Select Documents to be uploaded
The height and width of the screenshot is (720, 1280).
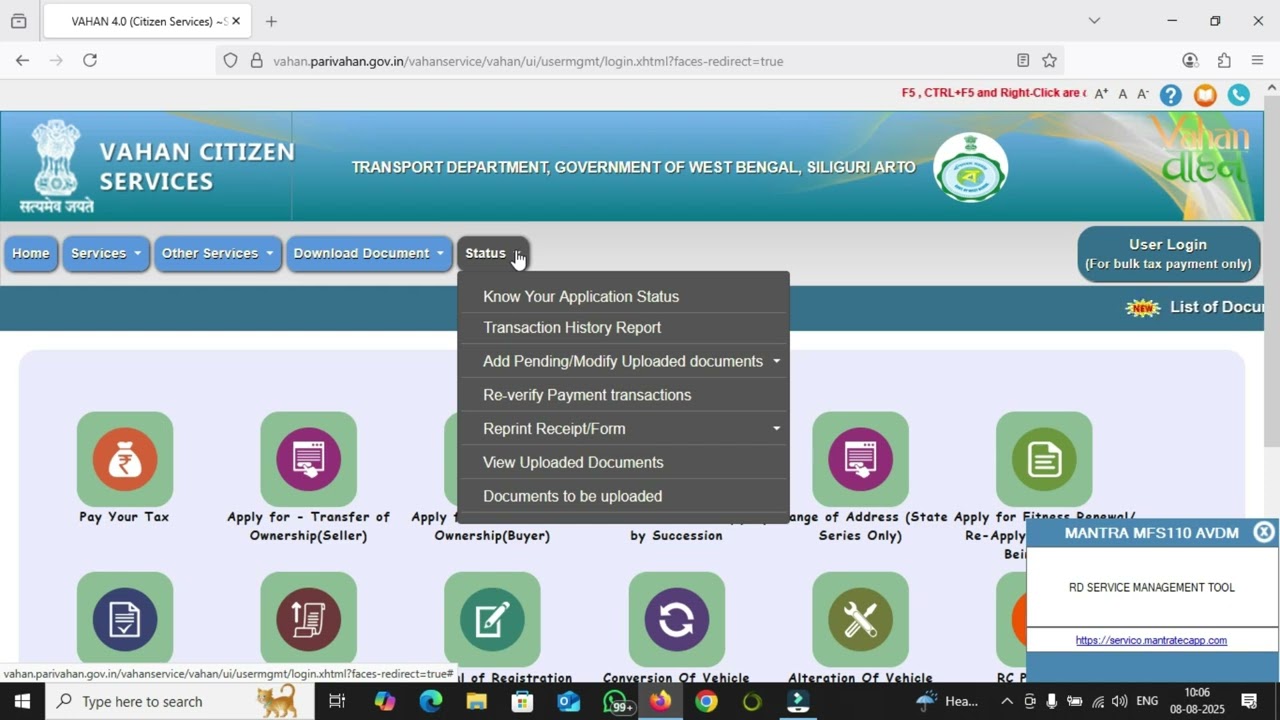(x=572, y=496)
